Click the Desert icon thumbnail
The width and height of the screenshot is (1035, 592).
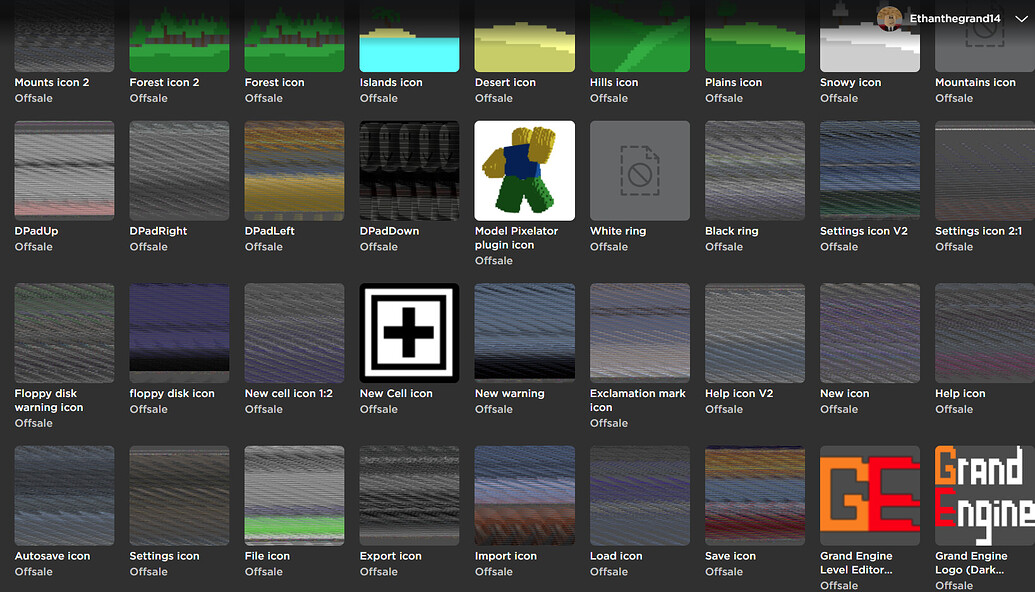pyautogui.click(x=524, y=35)
